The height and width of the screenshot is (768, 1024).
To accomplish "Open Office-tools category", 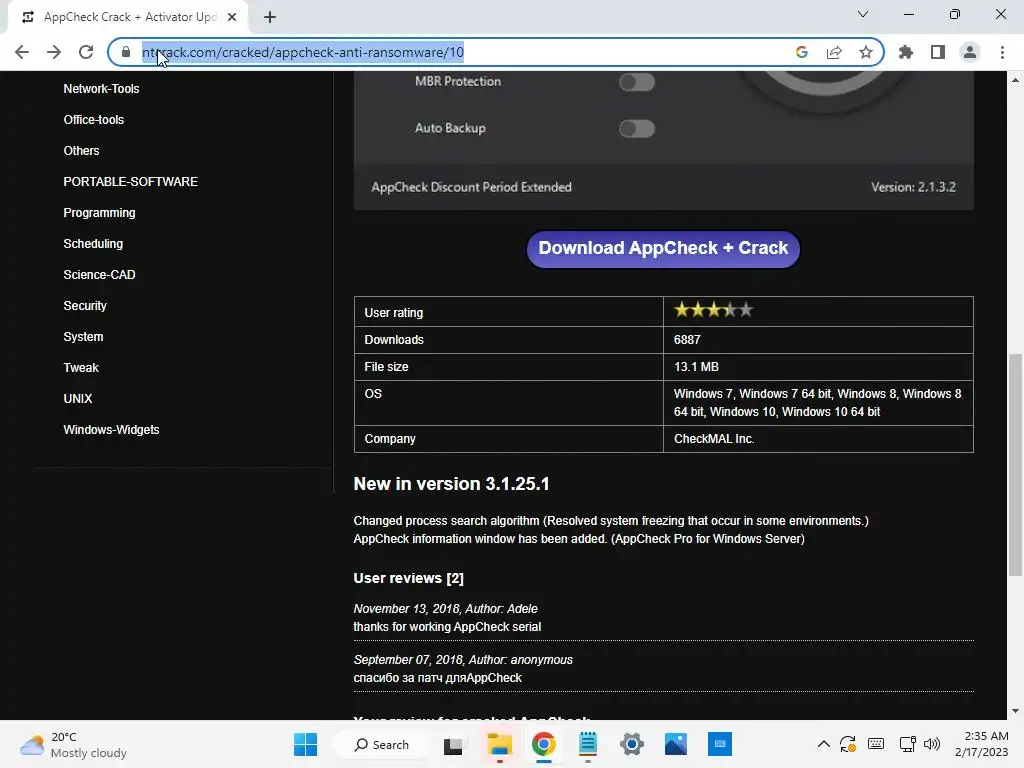I will (93, 120).
